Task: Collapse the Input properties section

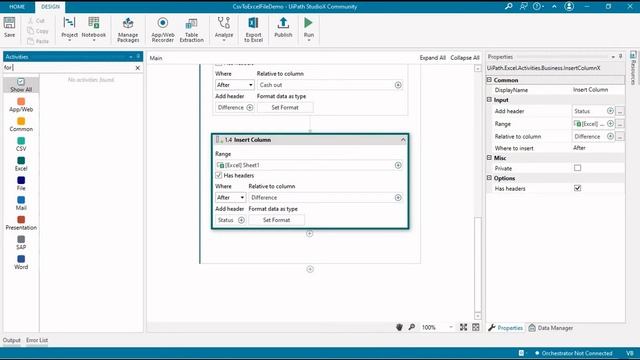Action: pos(489,100)
